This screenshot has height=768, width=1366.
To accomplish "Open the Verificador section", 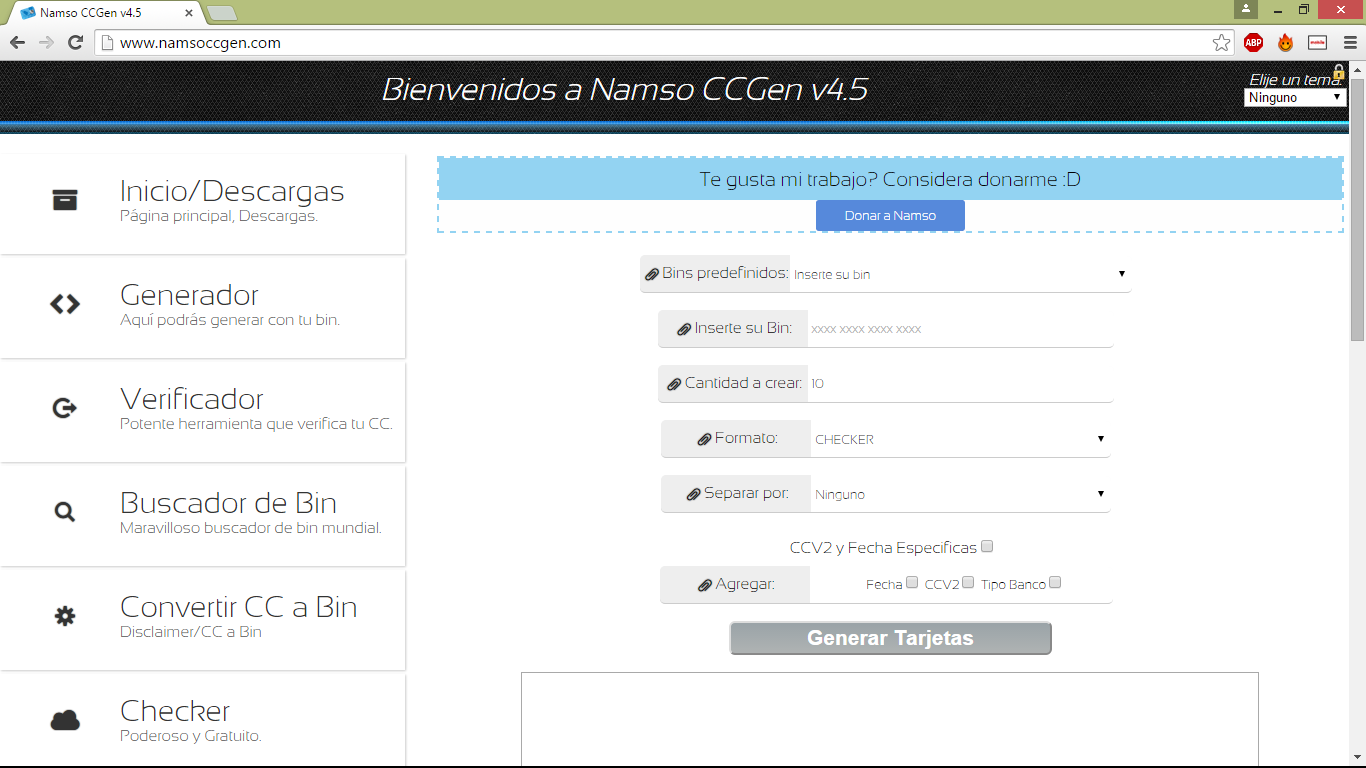I will coord(202,411).
